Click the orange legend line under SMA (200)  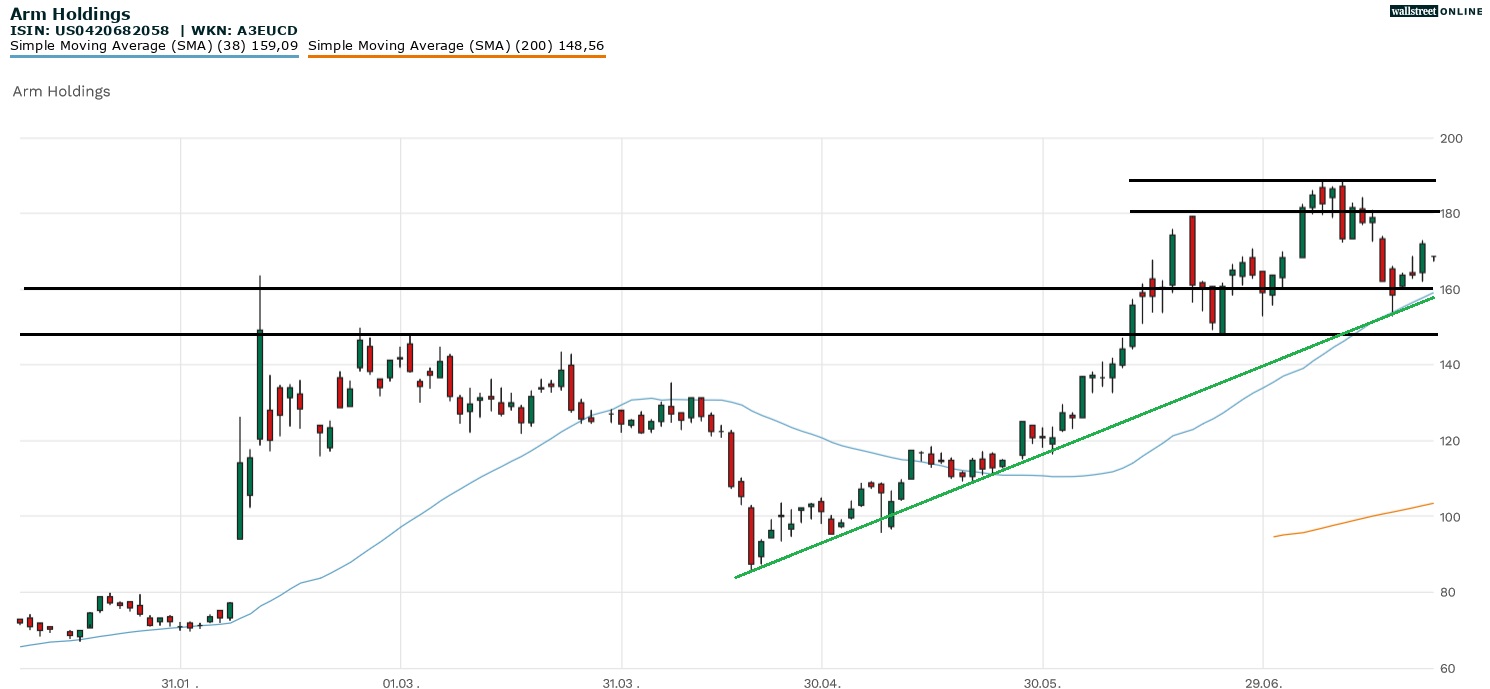(x=456, y=56)
